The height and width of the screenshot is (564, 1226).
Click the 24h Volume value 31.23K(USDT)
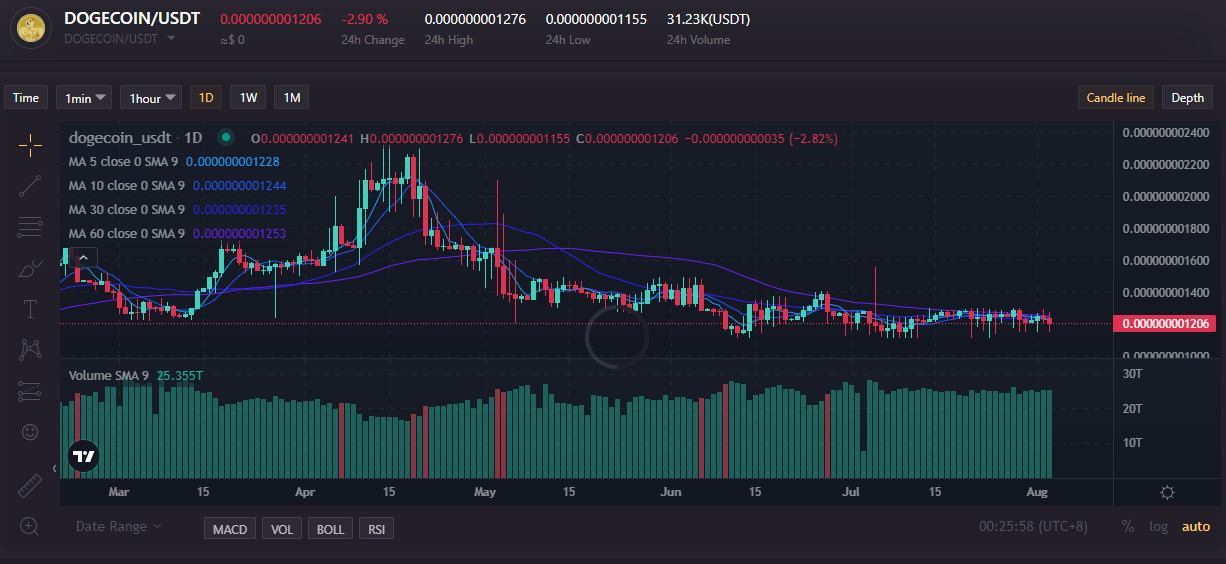point(708,19)
